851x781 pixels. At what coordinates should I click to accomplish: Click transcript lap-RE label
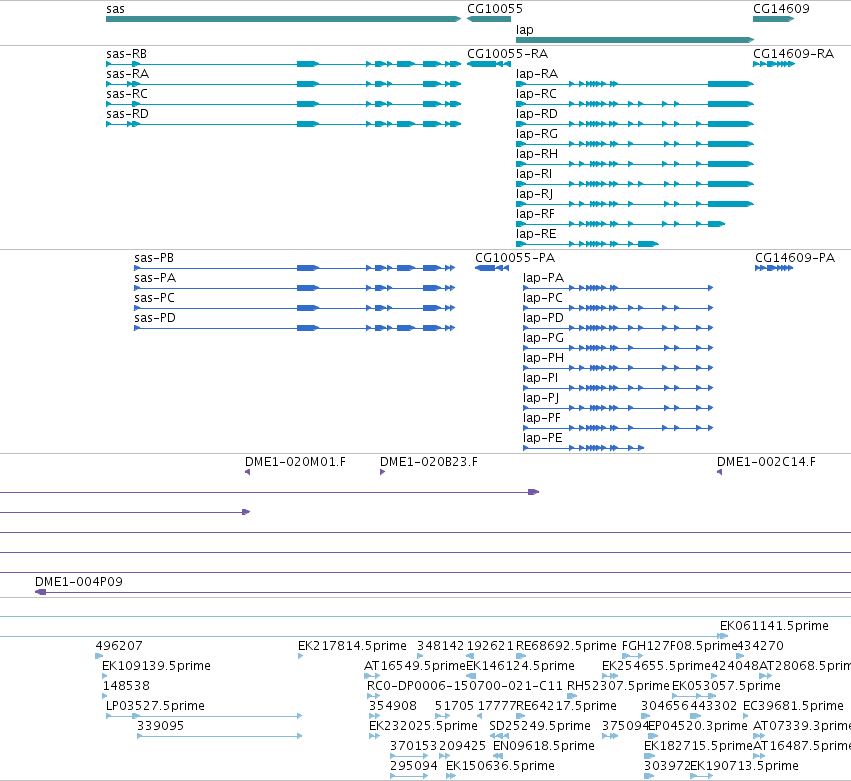(x=536, y=234)
